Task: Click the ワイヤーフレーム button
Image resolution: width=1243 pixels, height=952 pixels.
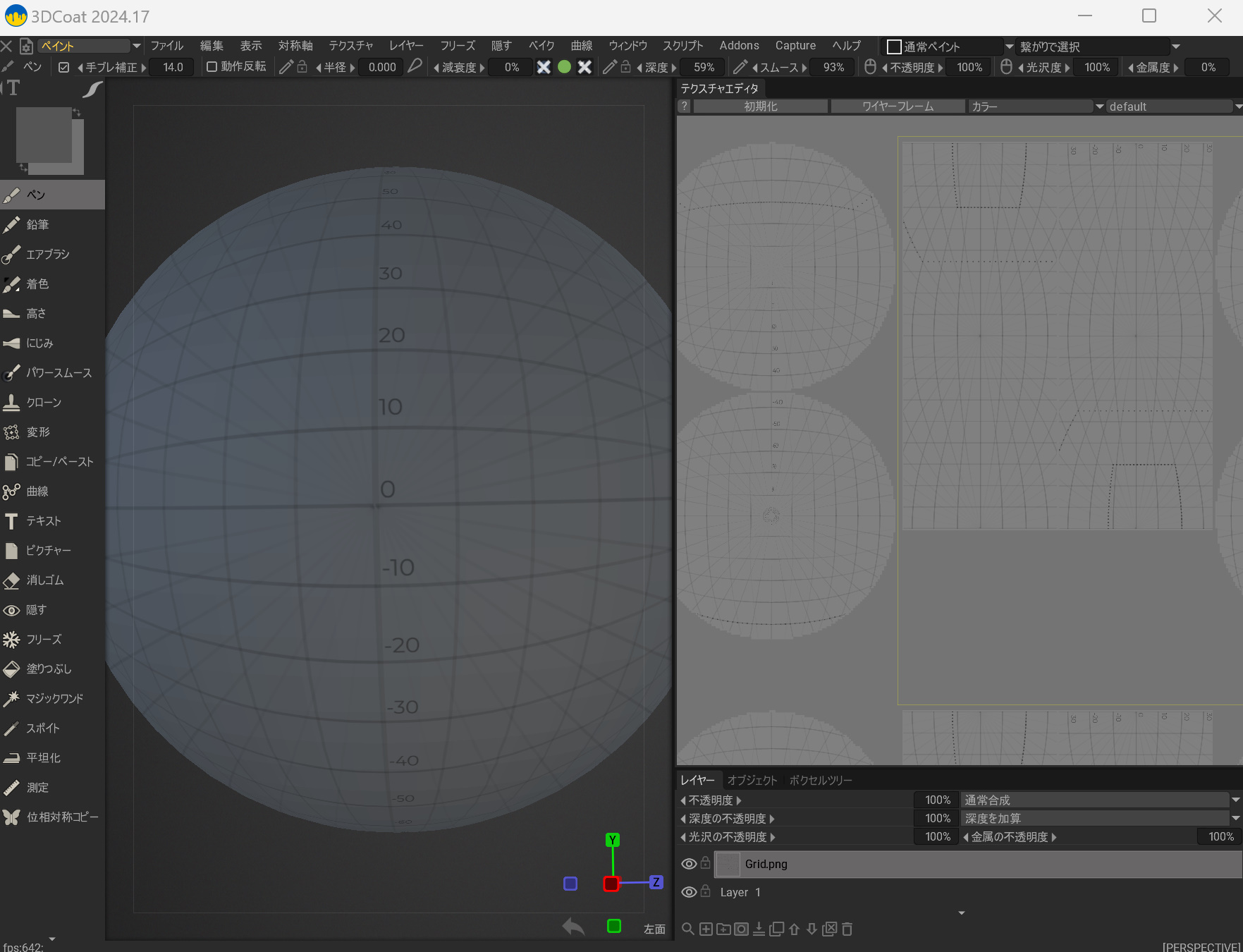Action: (x=898, y=106)
